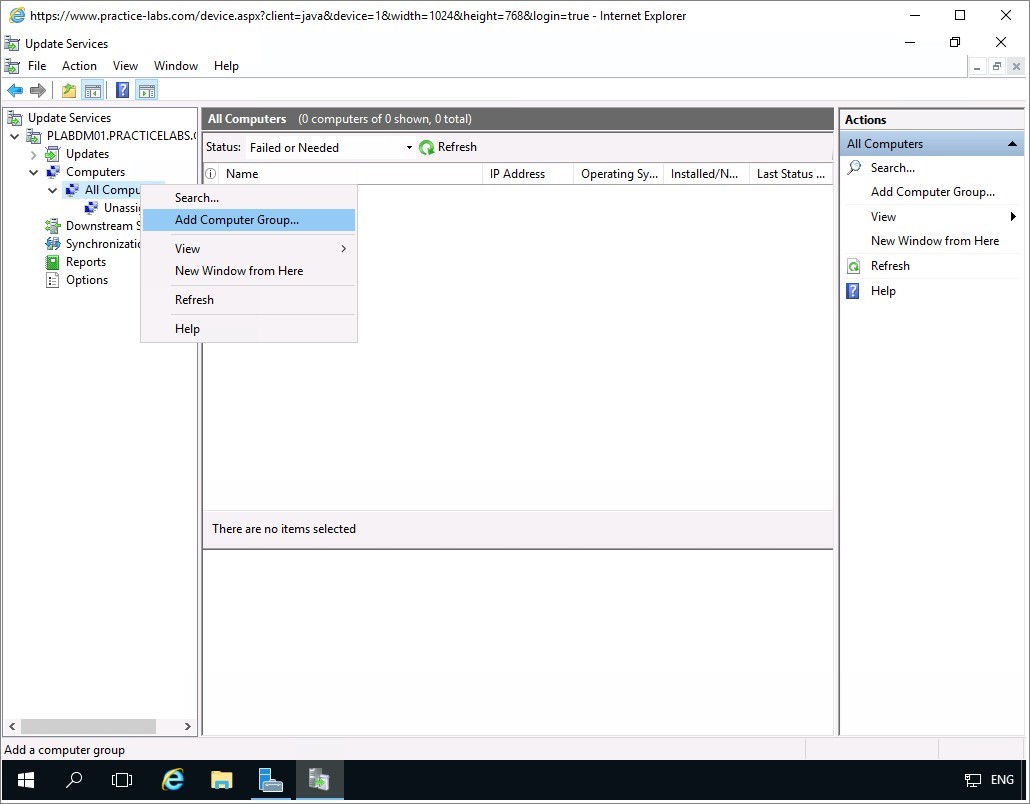Click the Back arrow toolbar icon
Viewport: 1030px width, 804px height.
coord(15,91)
